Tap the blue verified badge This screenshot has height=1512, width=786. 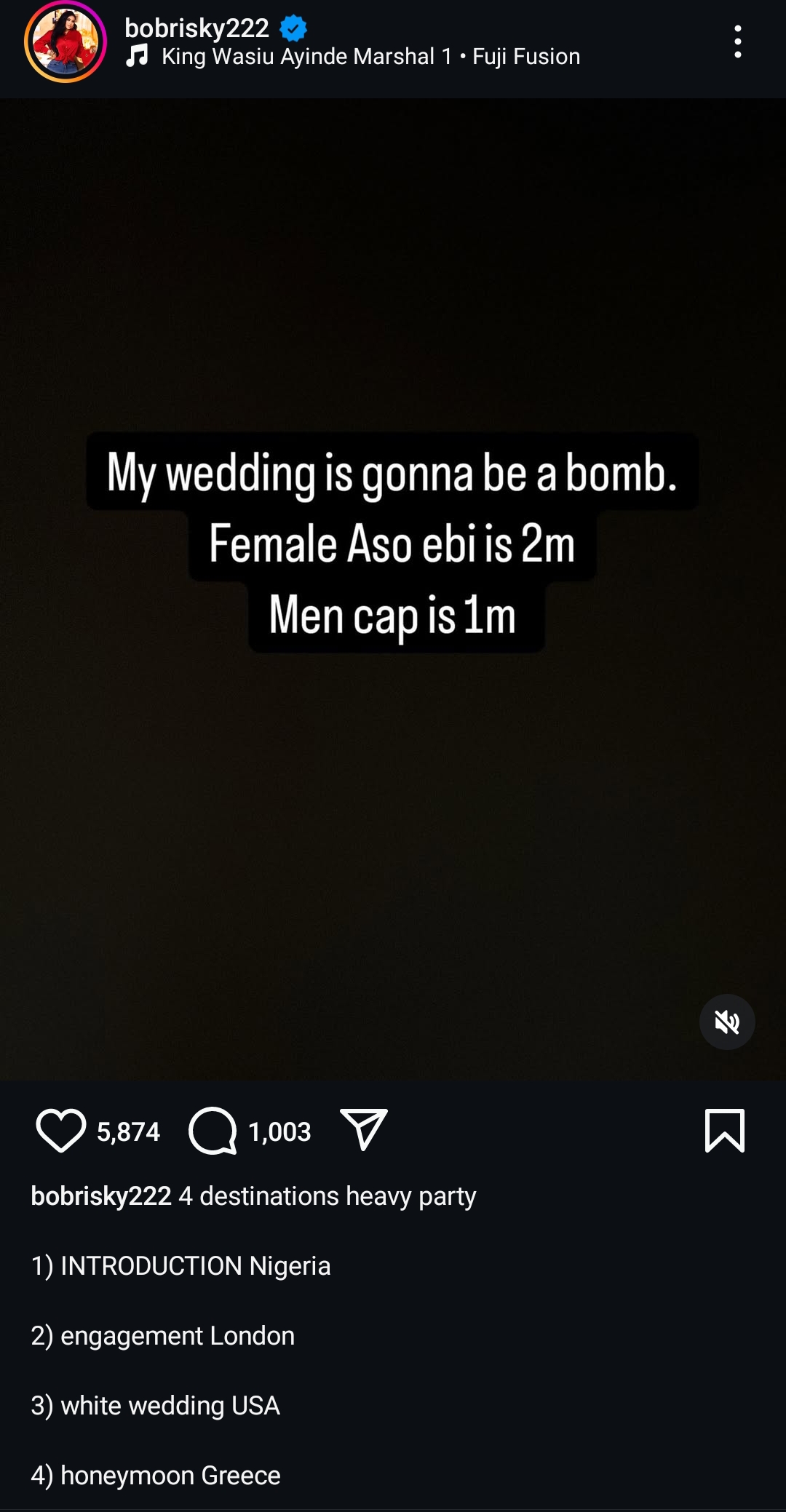pyautogui.click(x=293, y=28)
